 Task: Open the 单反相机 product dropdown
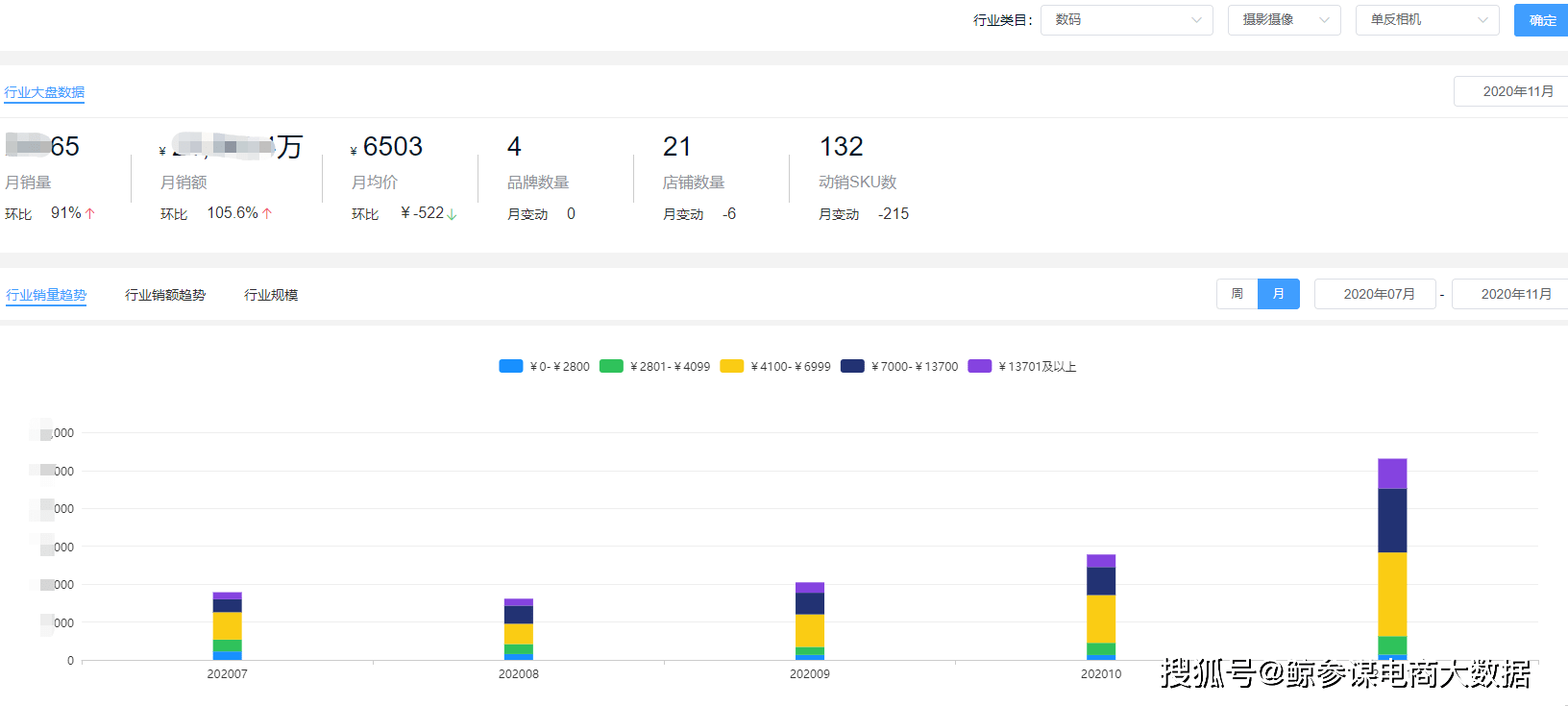[x=1427, y=20]
